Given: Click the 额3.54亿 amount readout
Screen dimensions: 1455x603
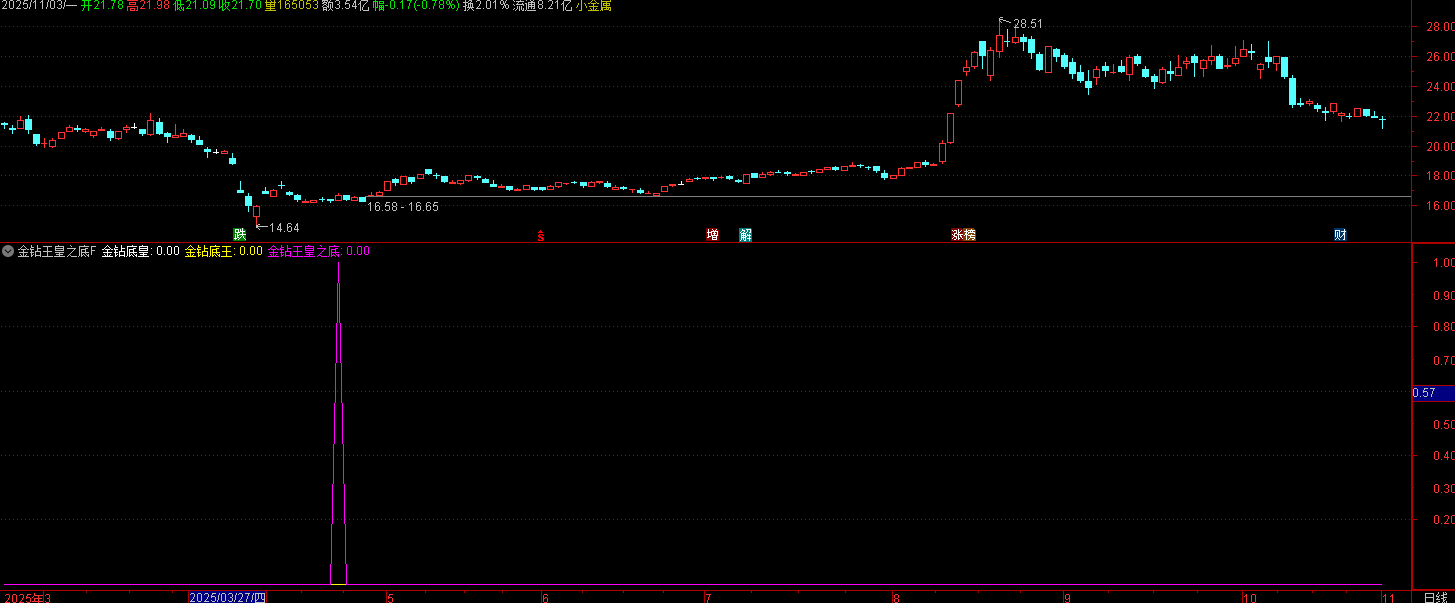Looking at the screenshot, I should pyautogui.click(x=345, y=6).
